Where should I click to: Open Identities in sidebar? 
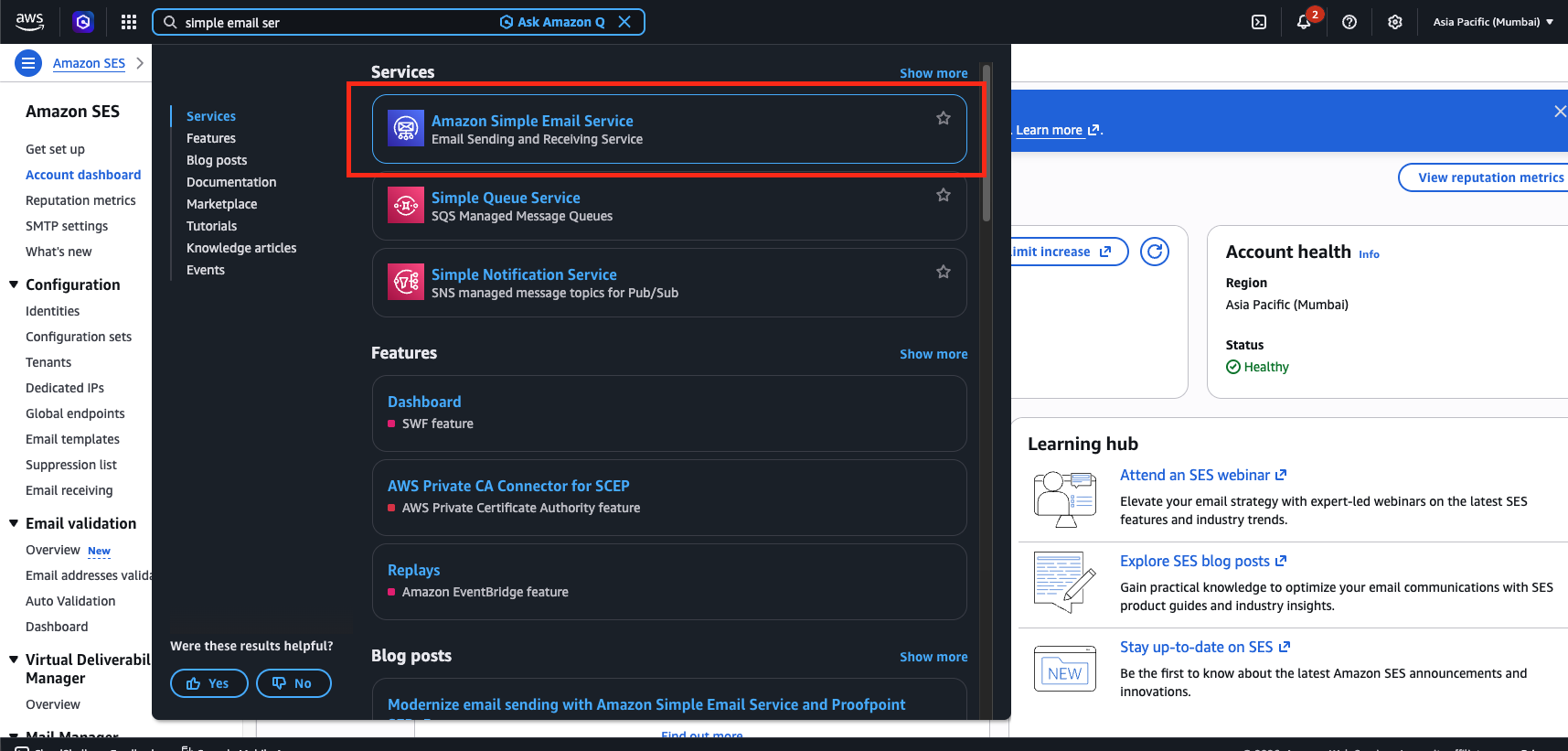click(x=52, y=311)
